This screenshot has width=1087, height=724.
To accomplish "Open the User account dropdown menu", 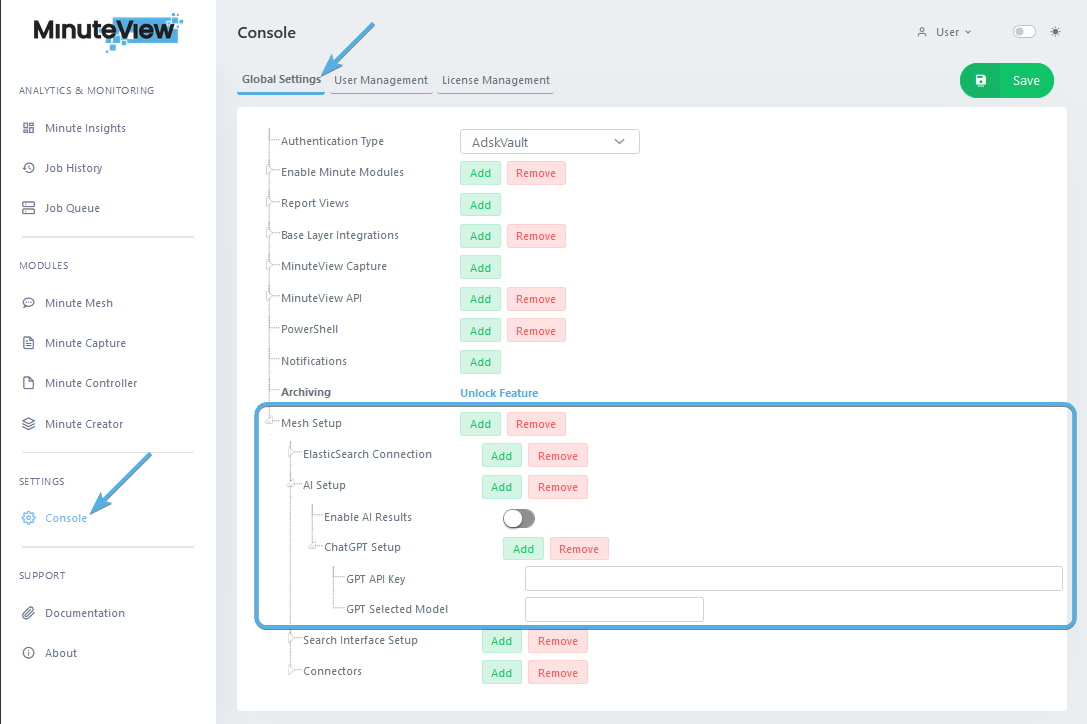I will point(945,32).
